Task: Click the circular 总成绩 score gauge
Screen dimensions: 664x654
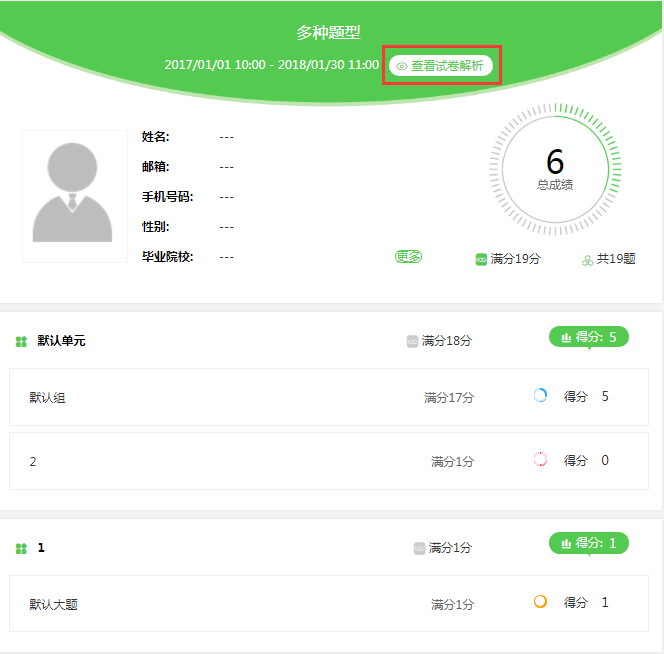Action: pos(555,169)
